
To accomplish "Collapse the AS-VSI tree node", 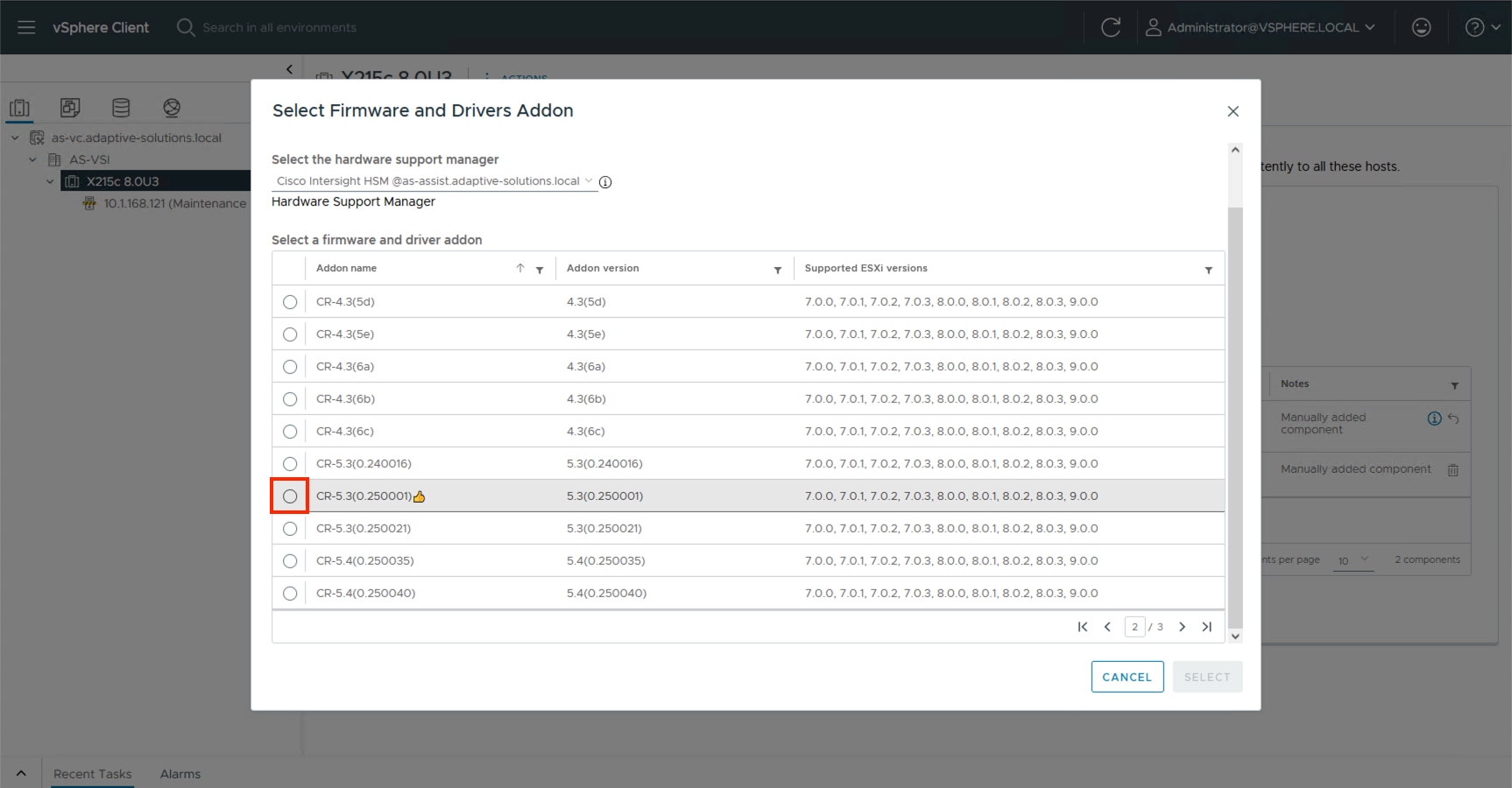I will tap(32, 159).
